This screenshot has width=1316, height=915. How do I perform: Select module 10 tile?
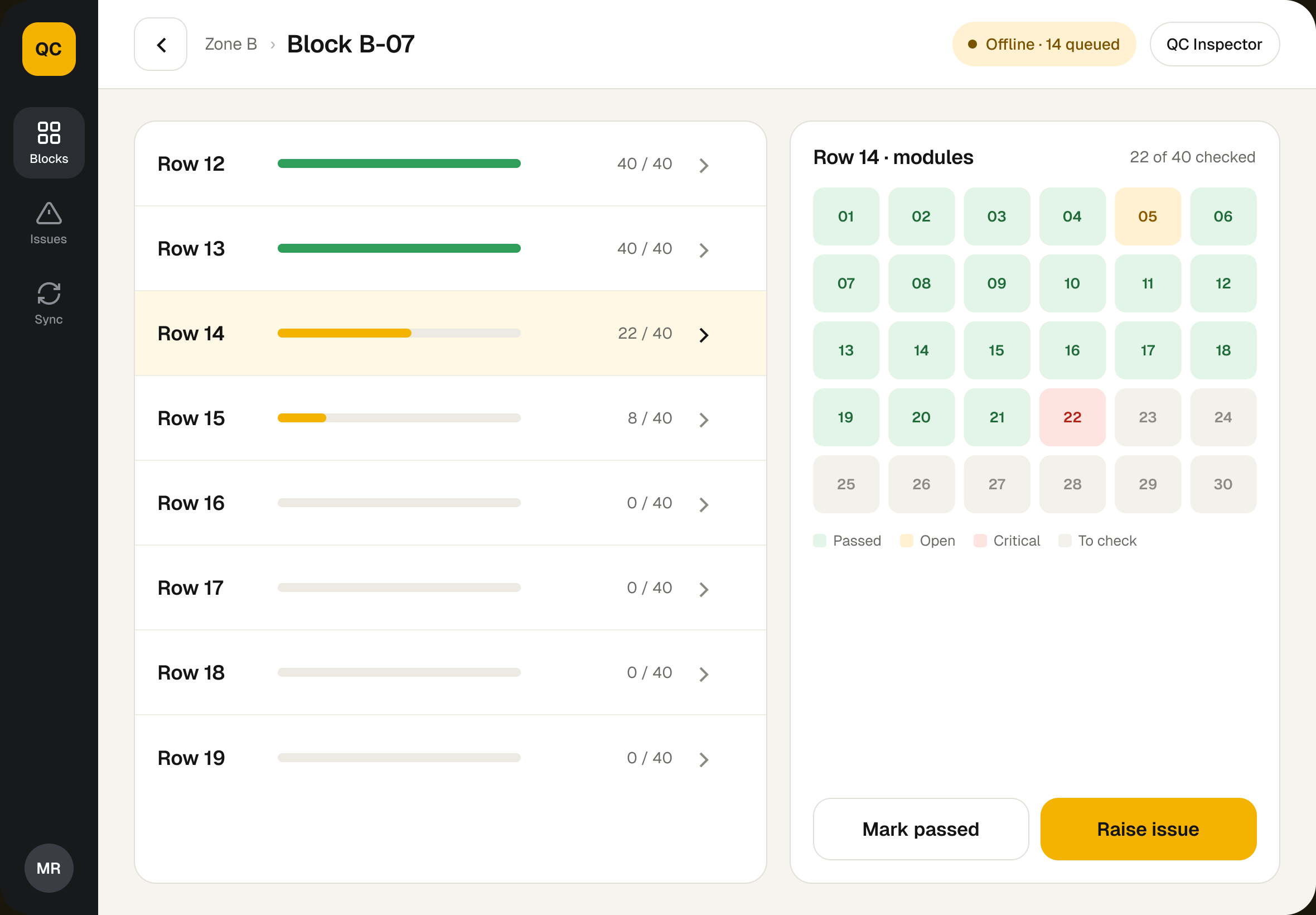(1072, 283)
